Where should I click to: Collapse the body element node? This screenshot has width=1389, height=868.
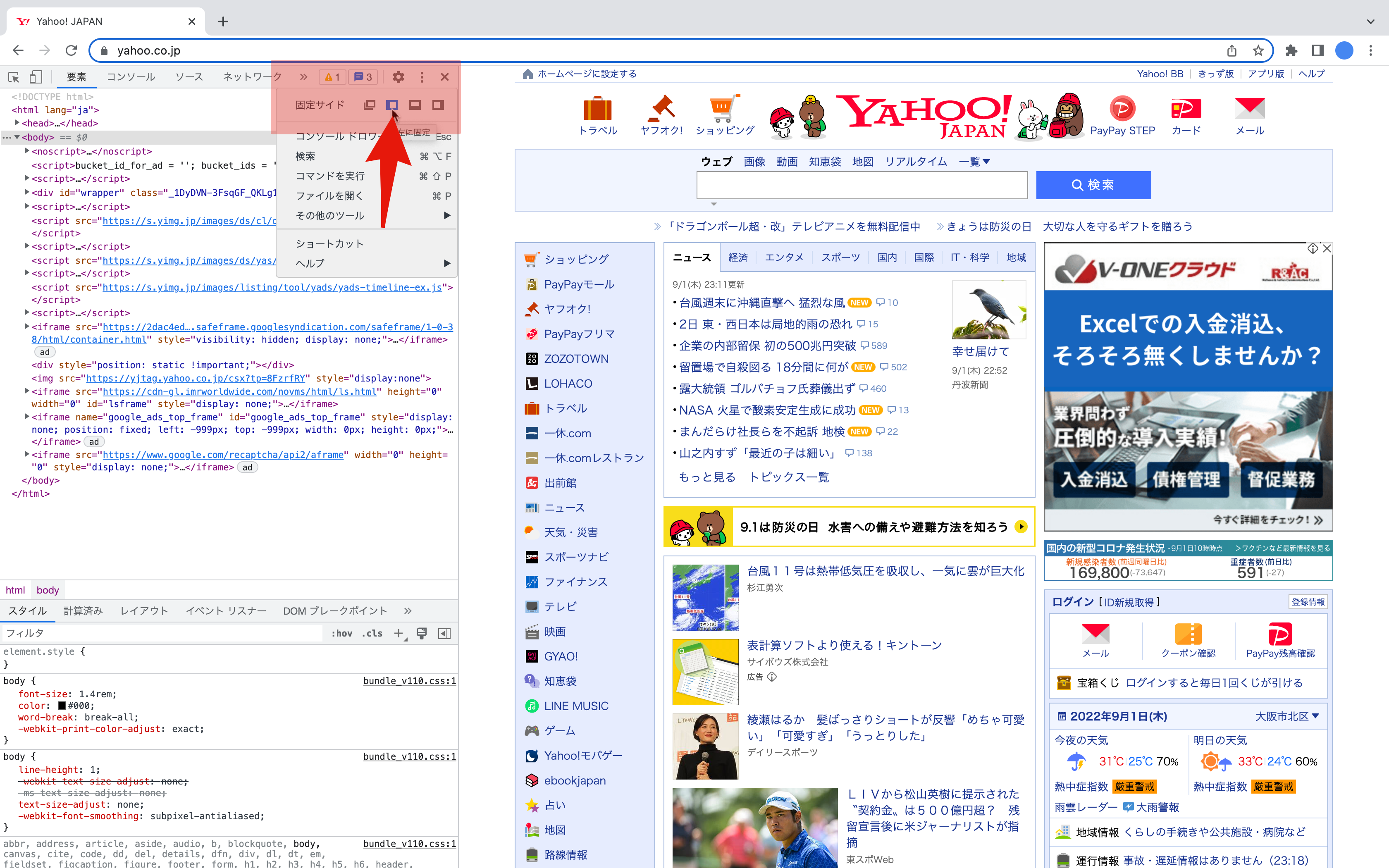(x=17, y=137)
